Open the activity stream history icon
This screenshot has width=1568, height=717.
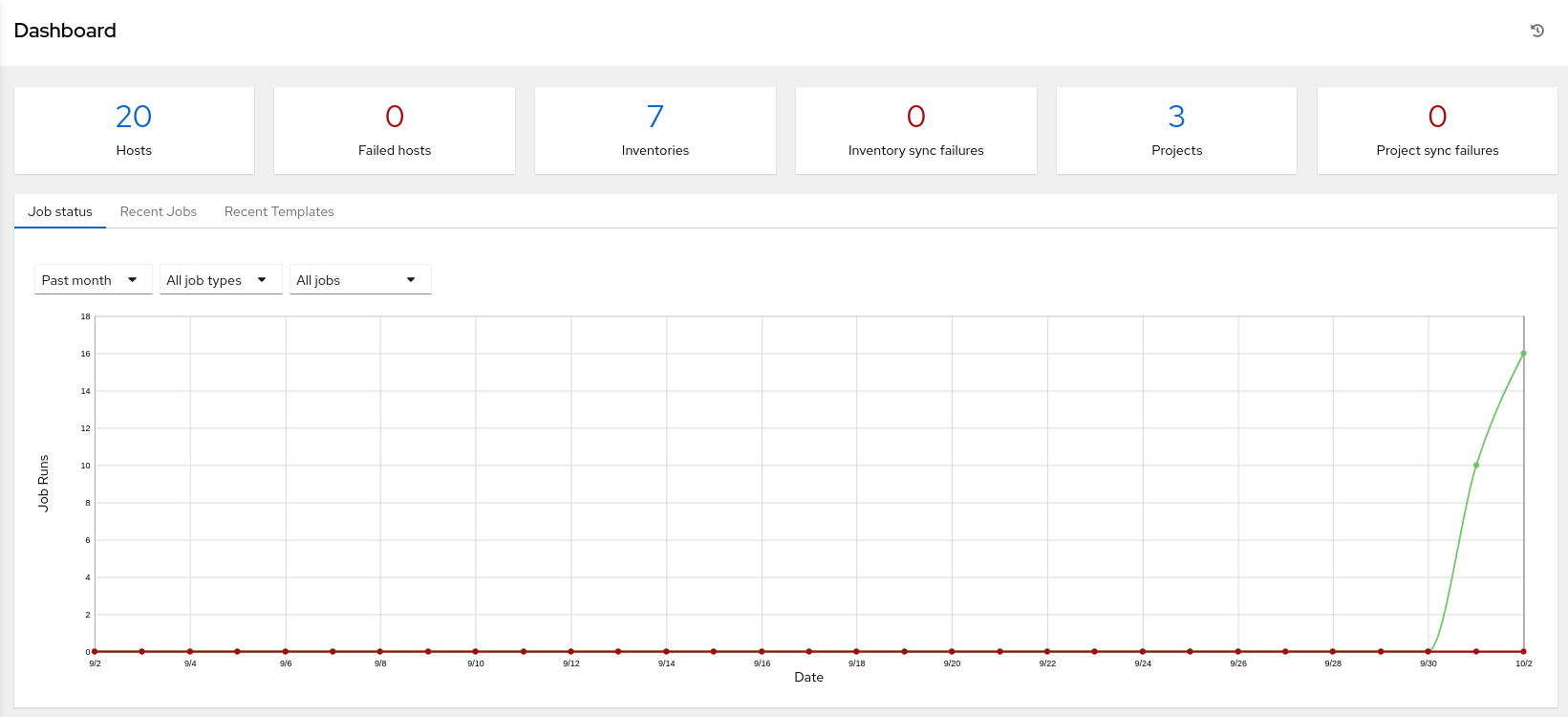[x=1537, y=31]
